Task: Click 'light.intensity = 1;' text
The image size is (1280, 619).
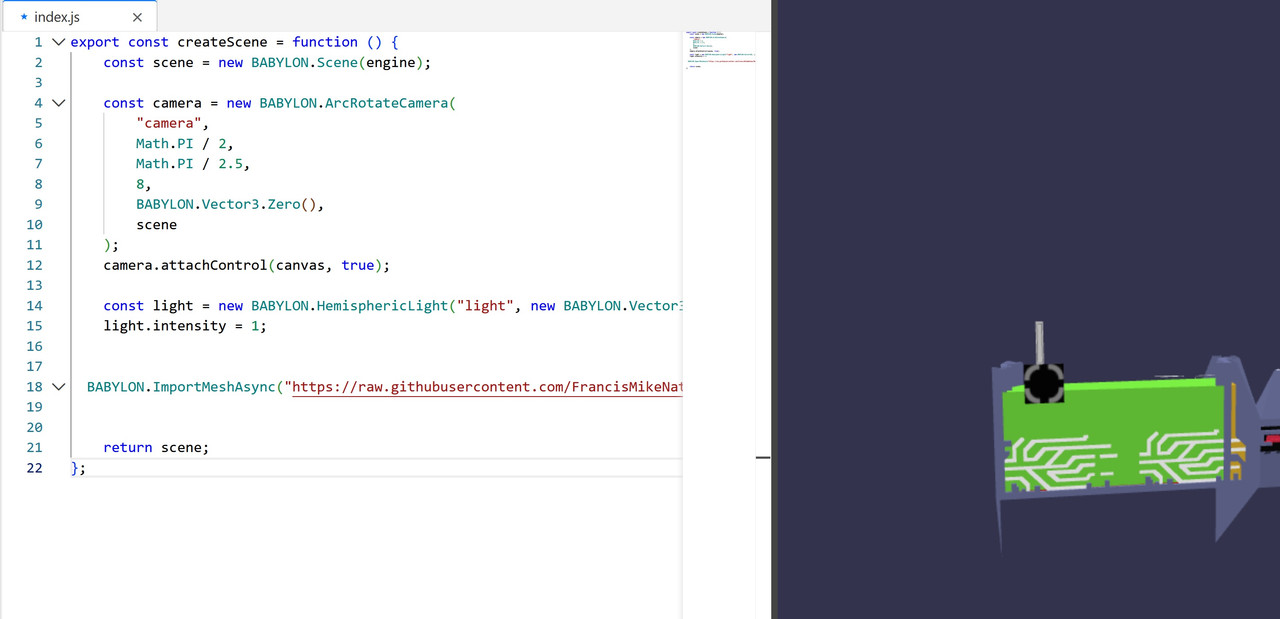Action: 185,326
